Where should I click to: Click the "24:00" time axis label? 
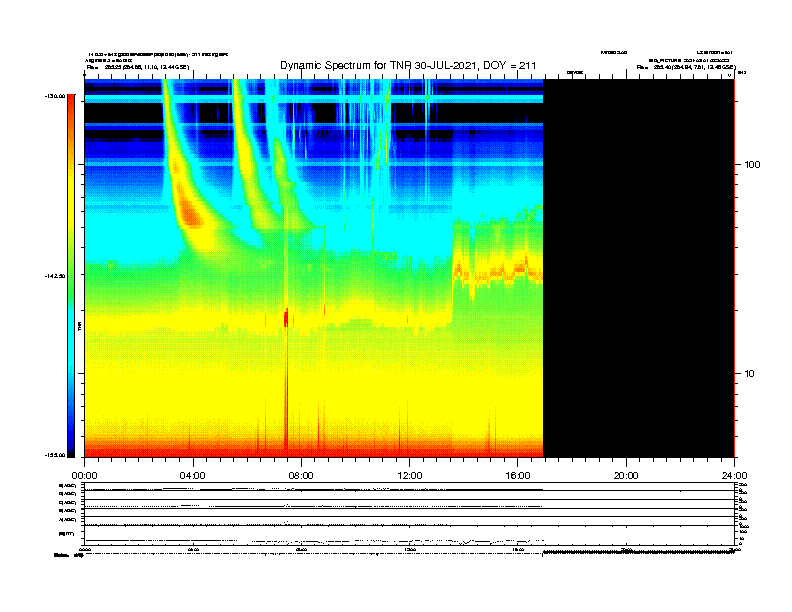(734, 476)
